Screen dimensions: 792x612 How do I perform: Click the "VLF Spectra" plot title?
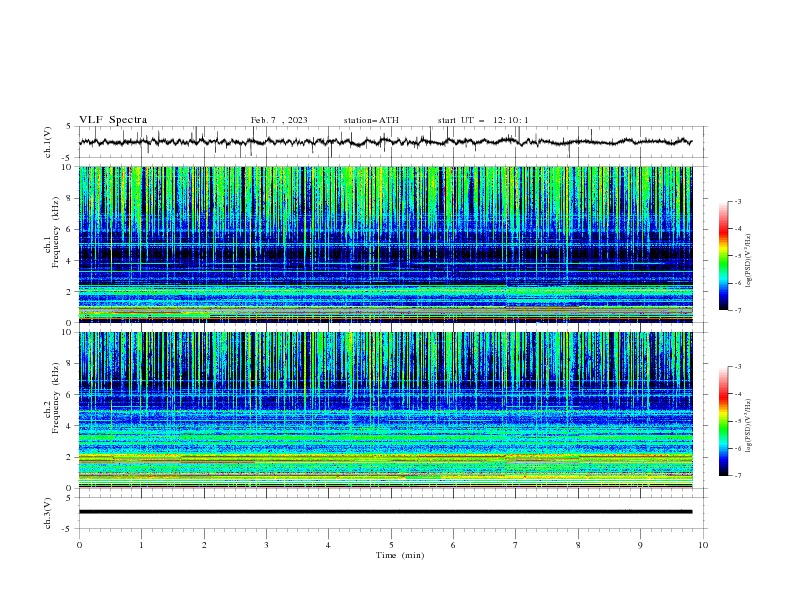coord(113,120)
